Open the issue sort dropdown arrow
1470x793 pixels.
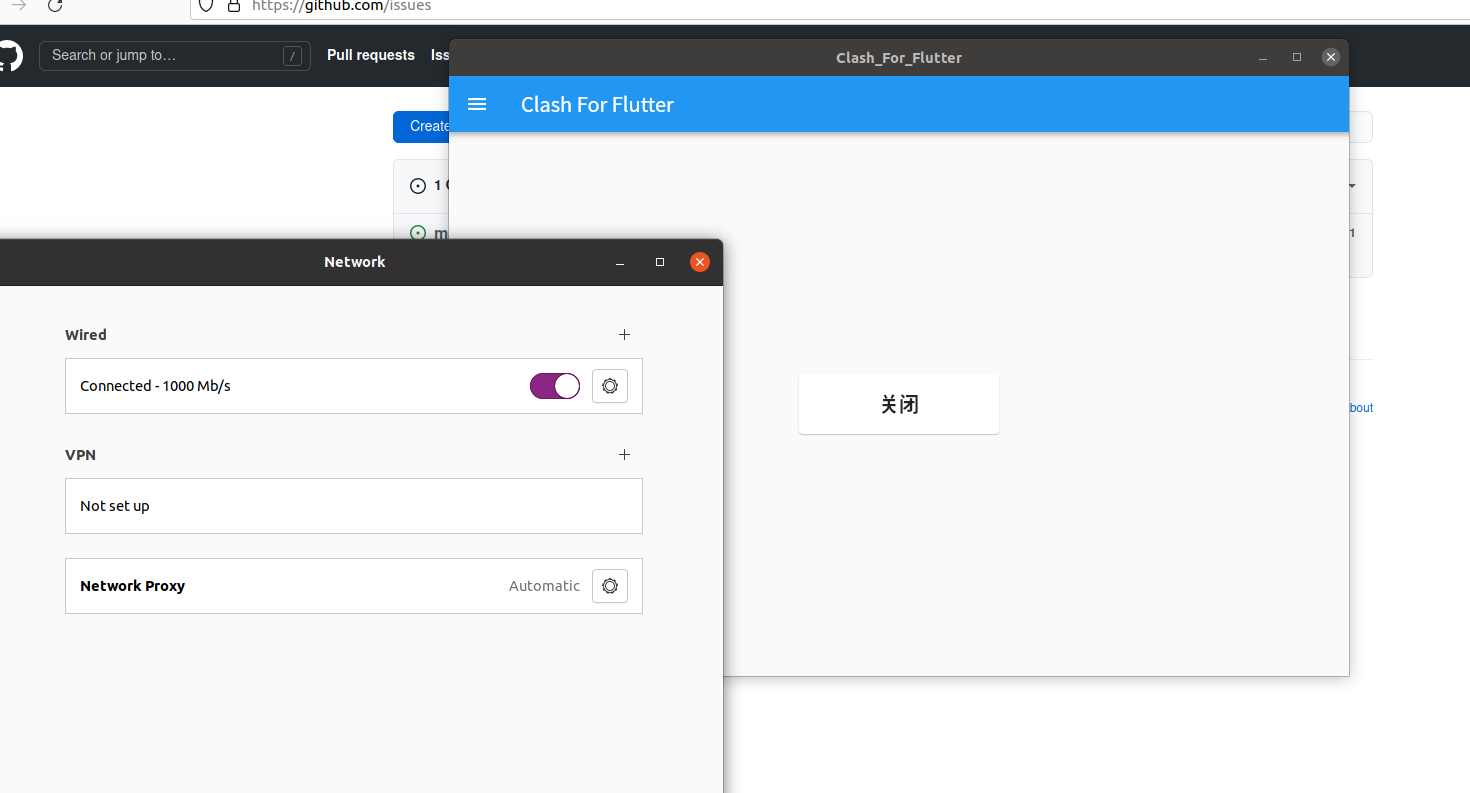tap(1352, 186)
